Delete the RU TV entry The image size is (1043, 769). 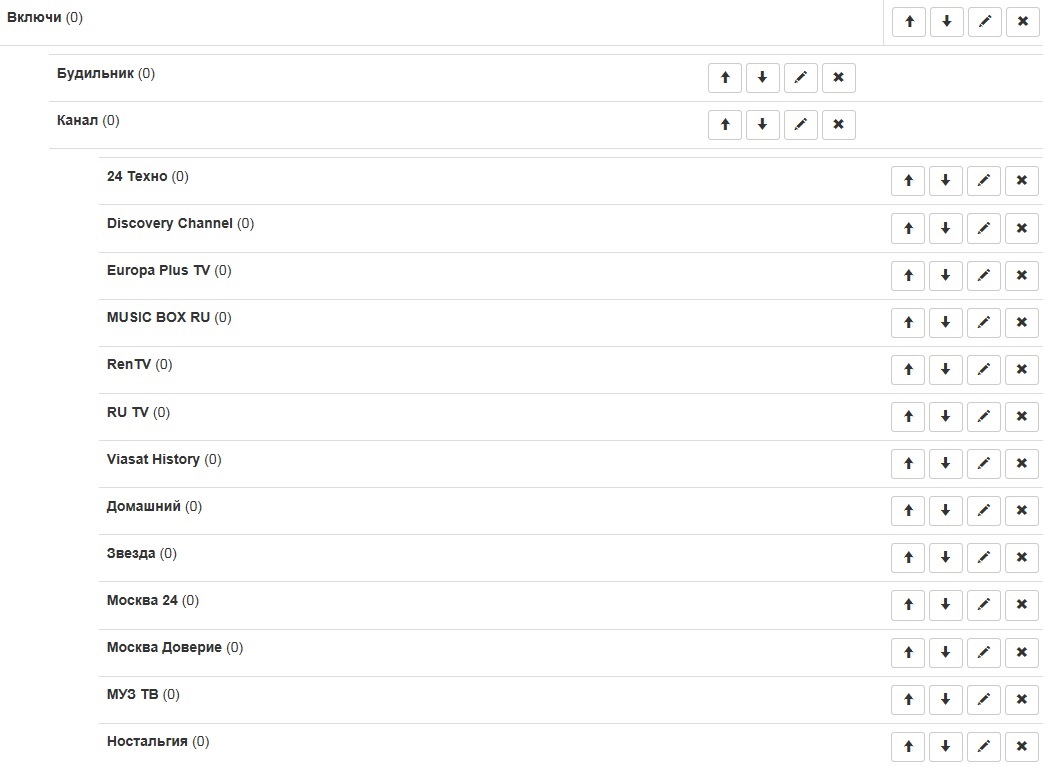pos(1022,416)
